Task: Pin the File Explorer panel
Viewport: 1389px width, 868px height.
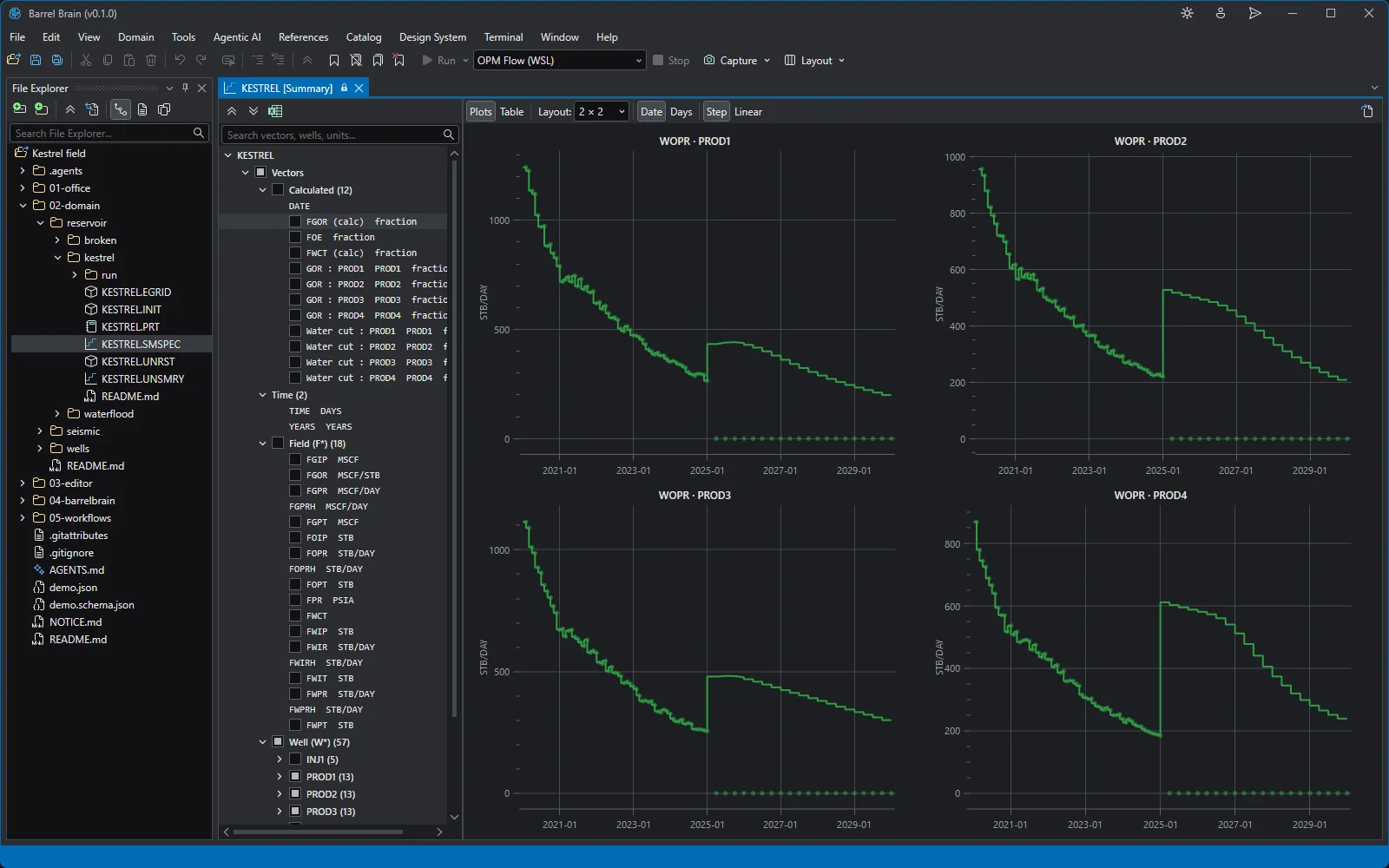Action: tap(185, 88)
